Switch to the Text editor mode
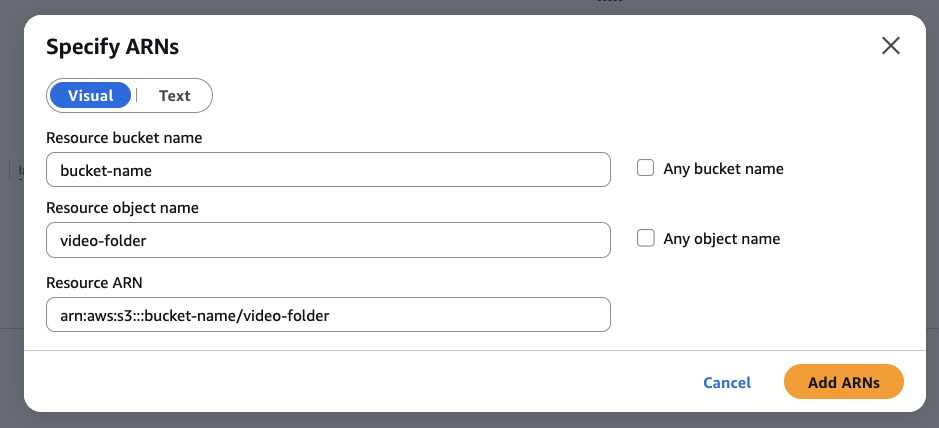 click(174, 96)
